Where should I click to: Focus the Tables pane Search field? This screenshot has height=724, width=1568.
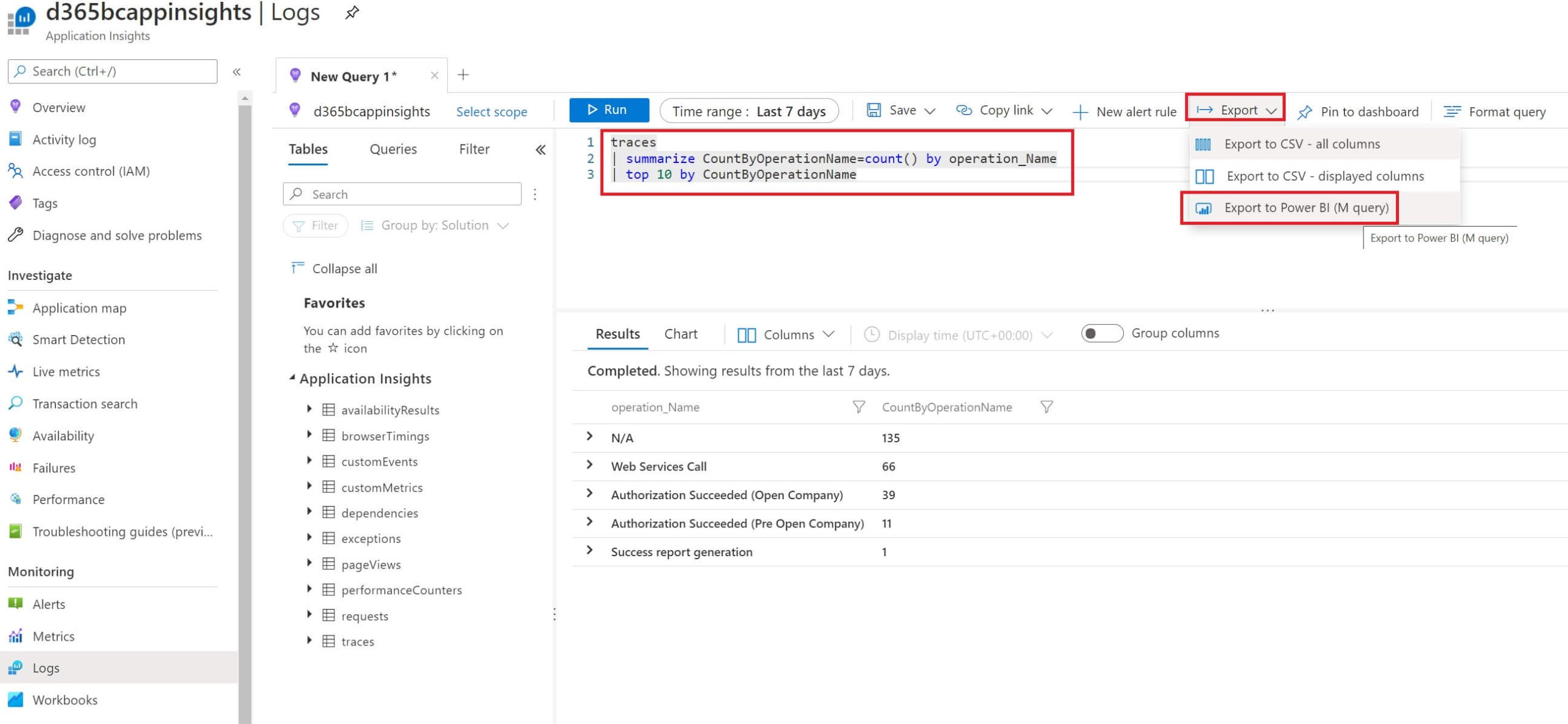[x=402, y=194]
